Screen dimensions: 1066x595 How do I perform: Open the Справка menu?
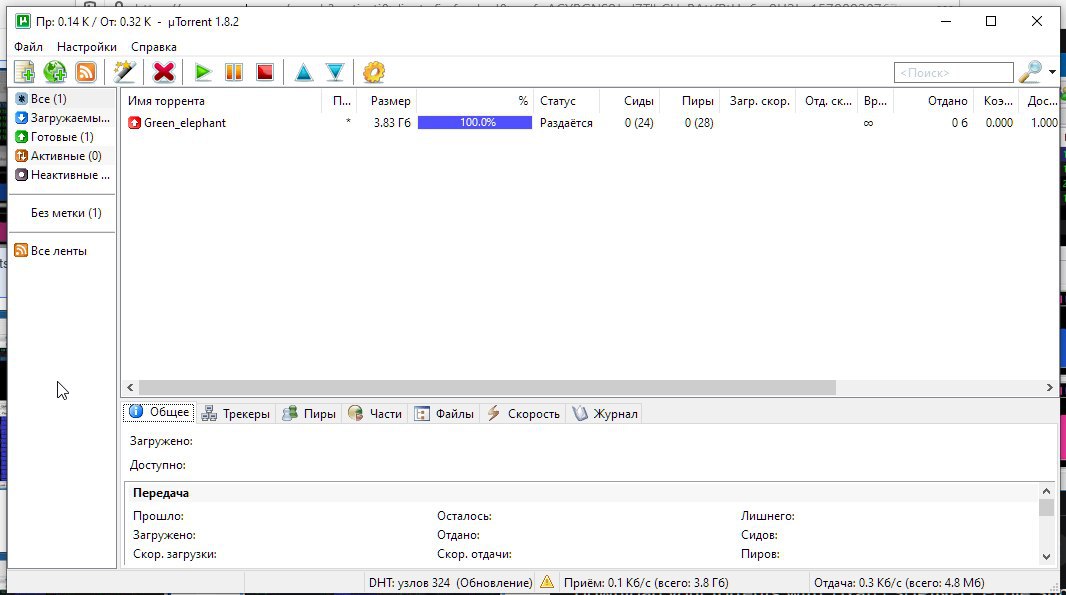[x=154, y=47]
